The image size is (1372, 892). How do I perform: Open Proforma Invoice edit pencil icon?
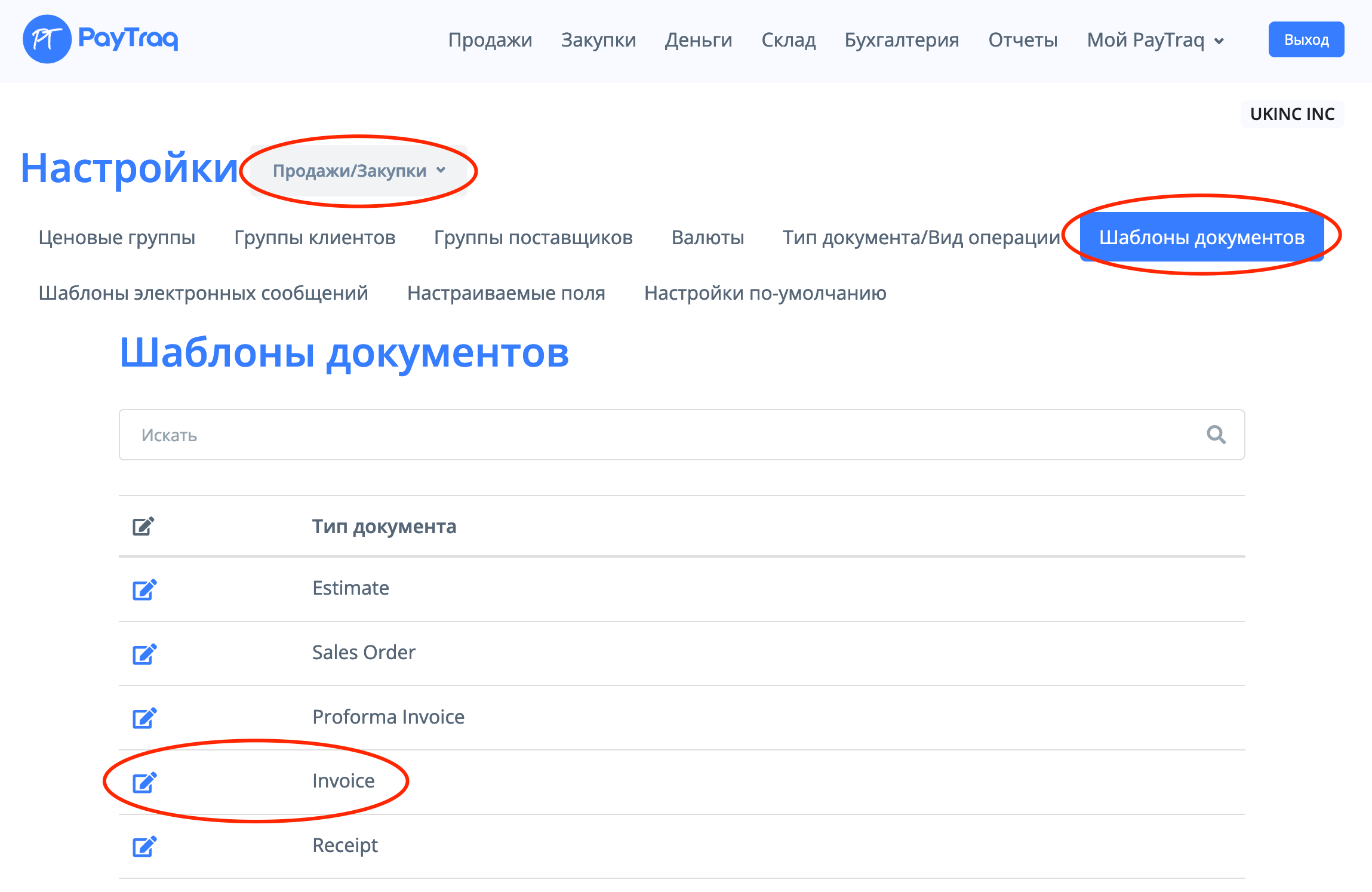[x=144, y=718]
